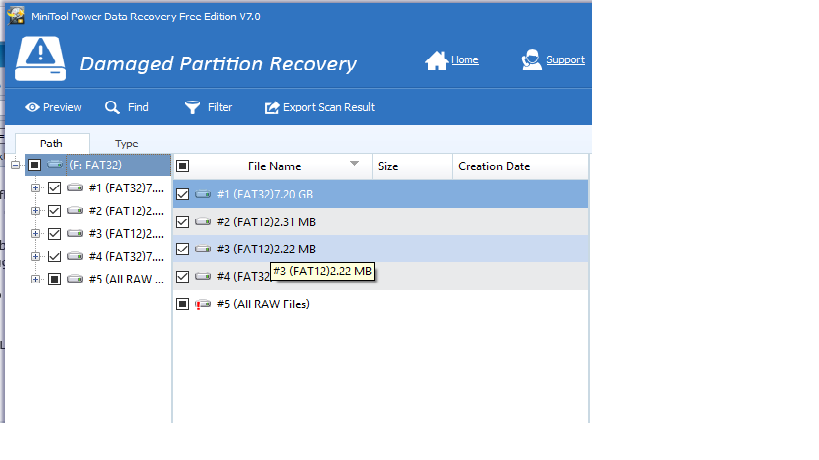Click drive icon of #4 (FAT32) tree node
Screen dimensions: 819x460
75,256
